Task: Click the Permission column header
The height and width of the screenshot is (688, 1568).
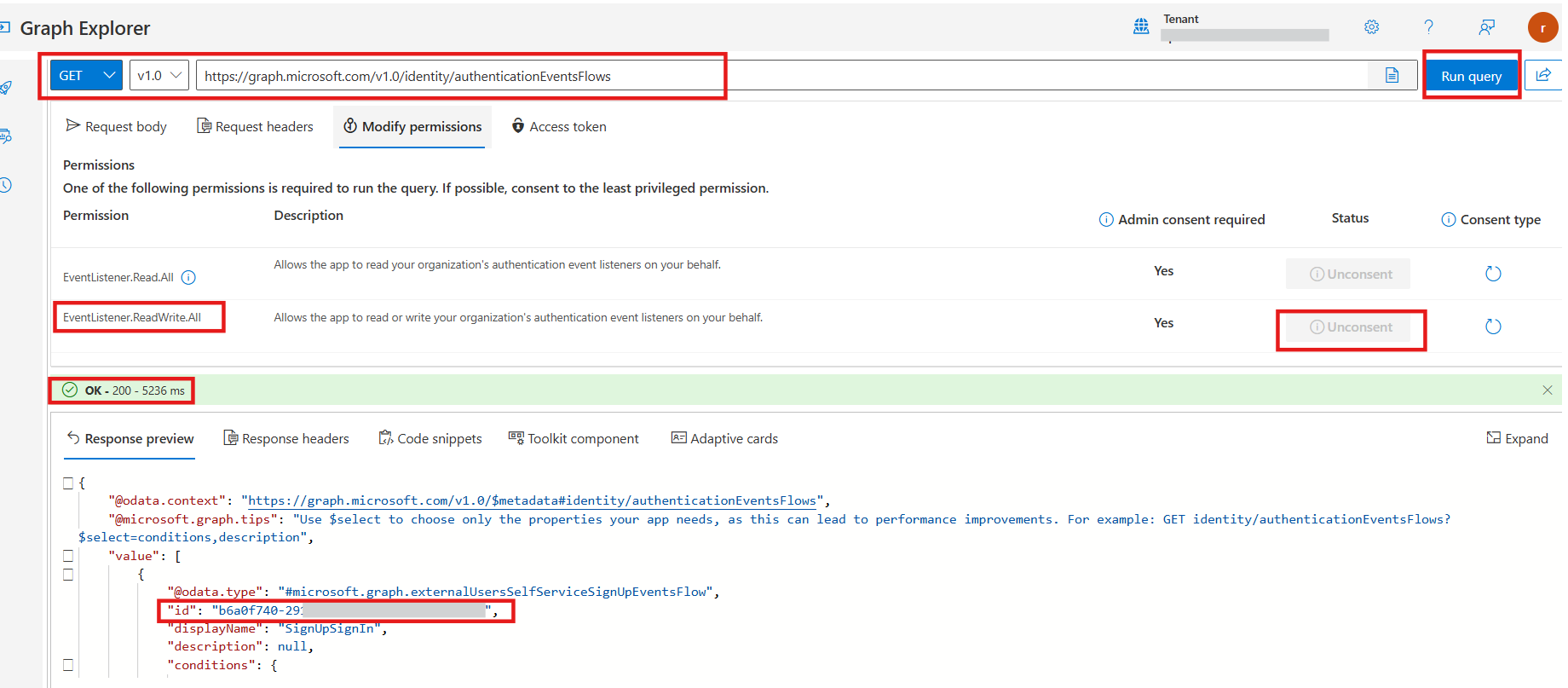Action: click(95, 215)
